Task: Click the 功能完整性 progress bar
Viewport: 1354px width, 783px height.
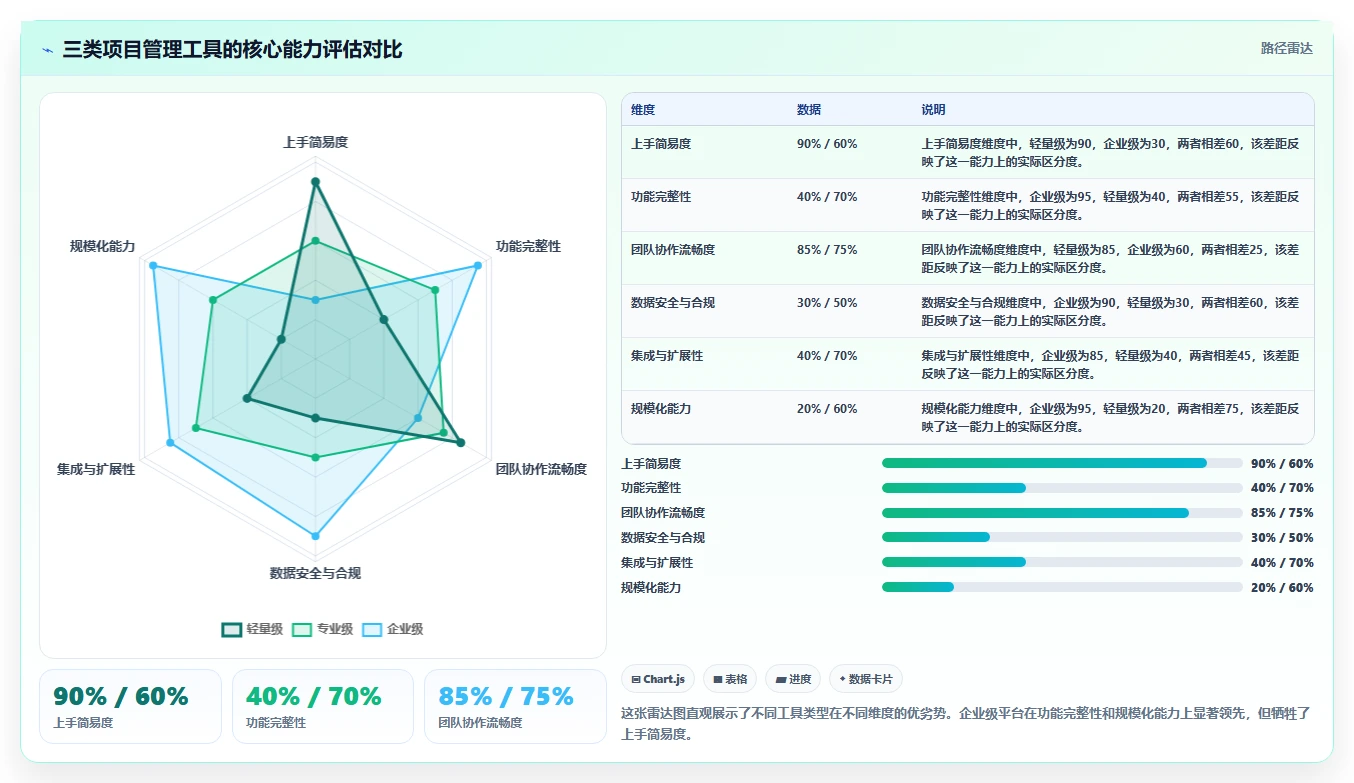Action: tap(1062, 488)
